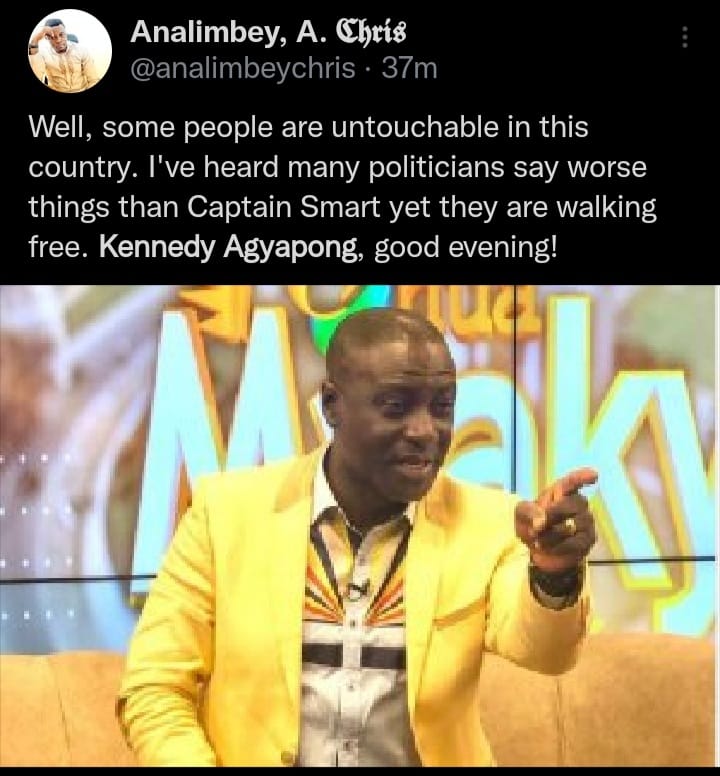The width and height of the screenshot is (720, 776).
Task: Click the gold ring on the finger
Action: 570,525
